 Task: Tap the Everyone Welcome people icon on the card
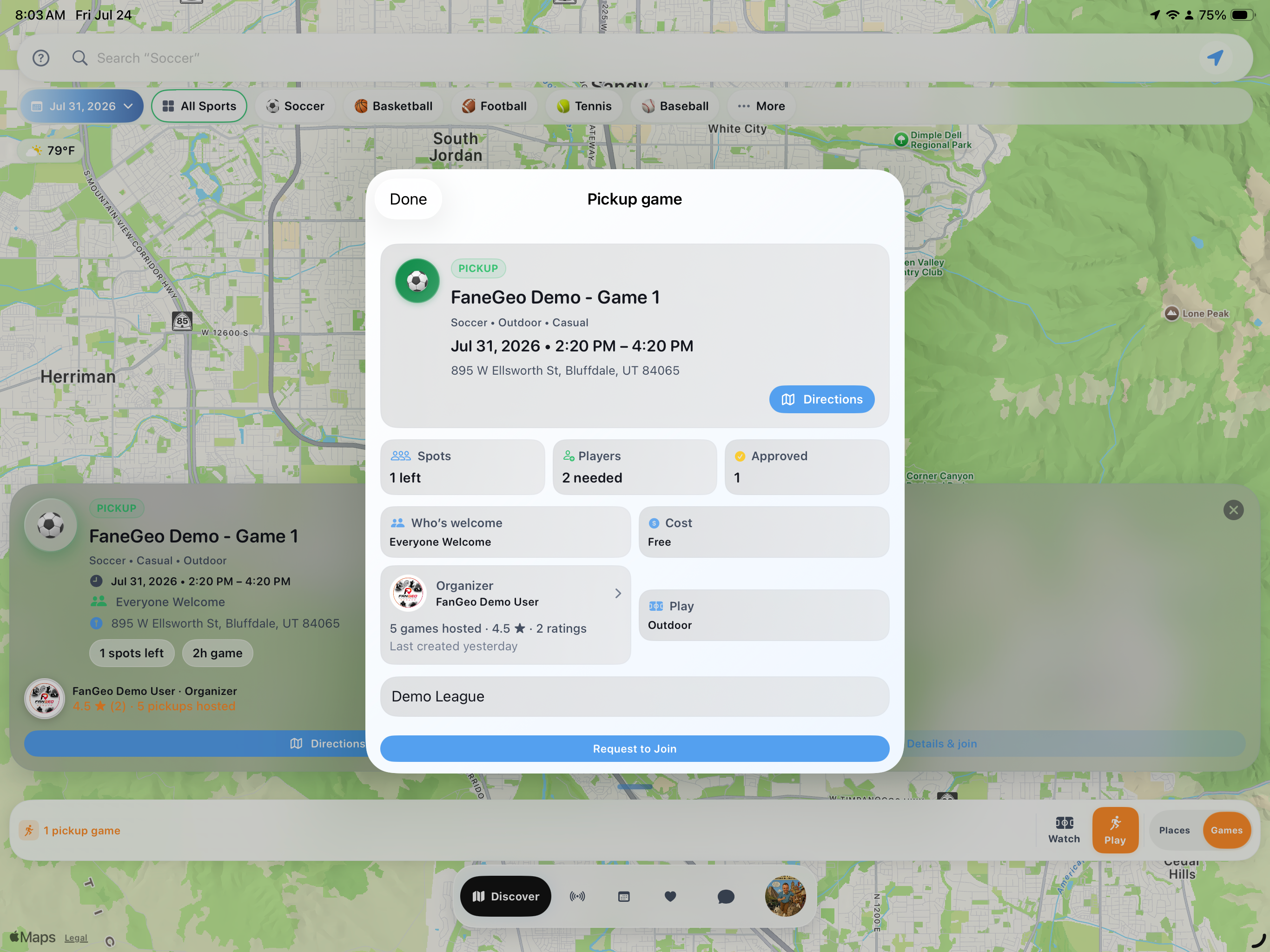point(99,602)
